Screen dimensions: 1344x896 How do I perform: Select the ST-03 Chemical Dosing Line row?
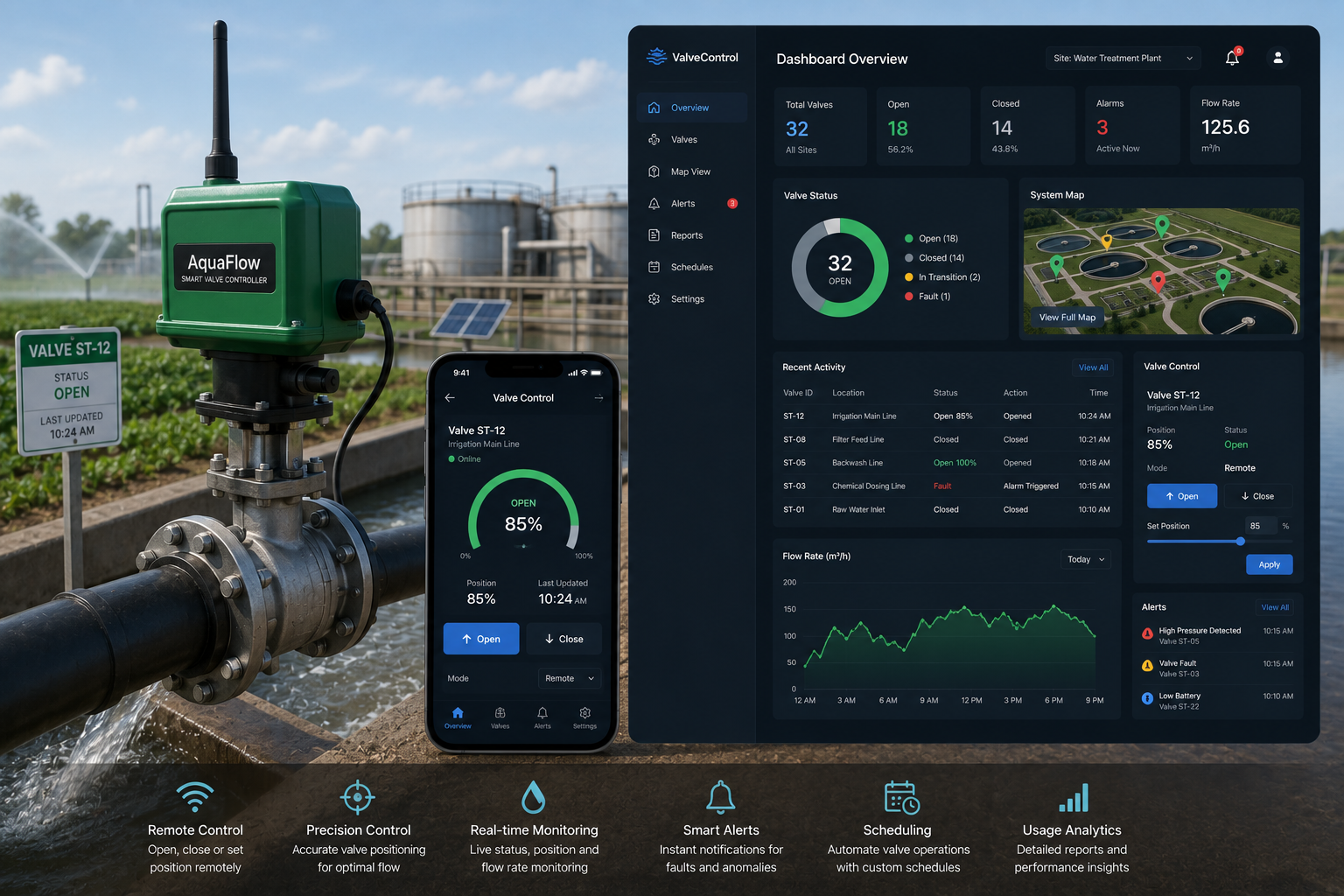click(x=947, y=486)
